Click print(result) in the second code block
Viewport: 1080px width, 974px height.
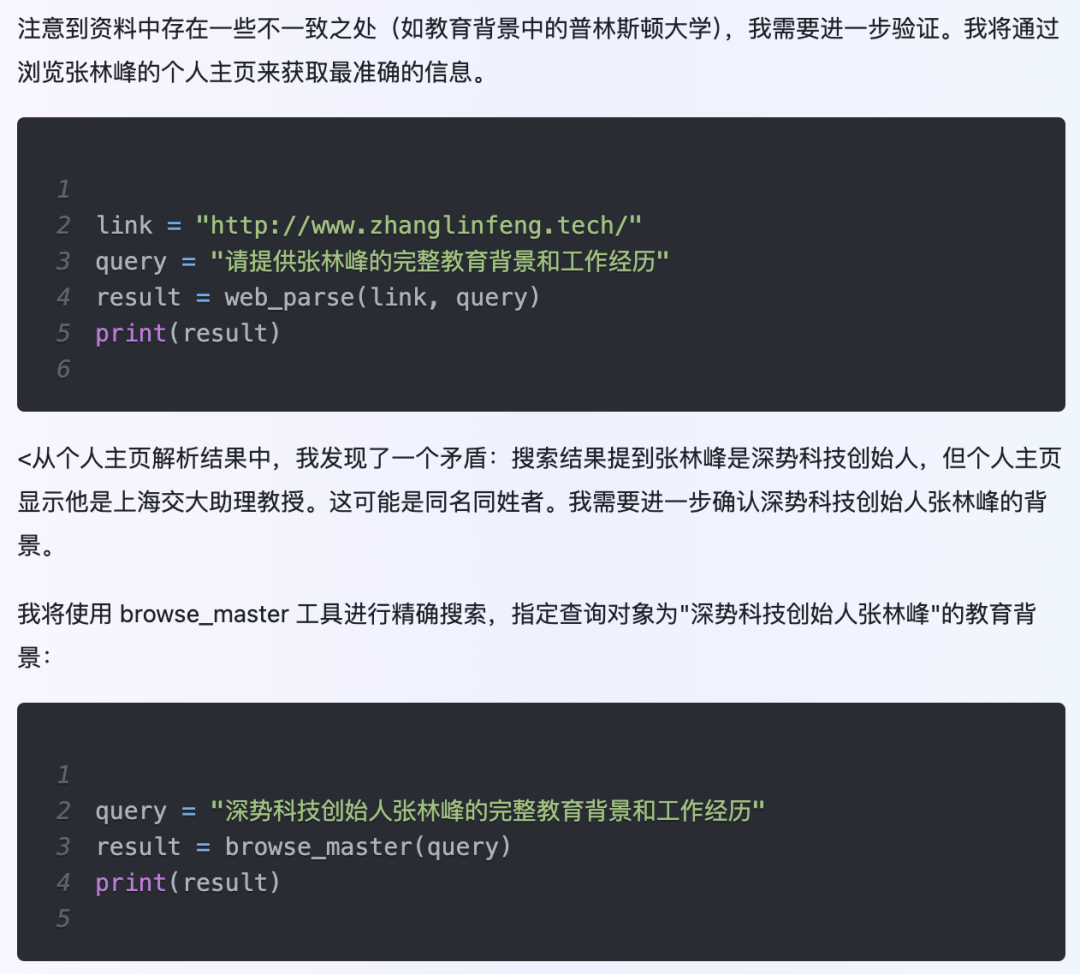point(188,882)
